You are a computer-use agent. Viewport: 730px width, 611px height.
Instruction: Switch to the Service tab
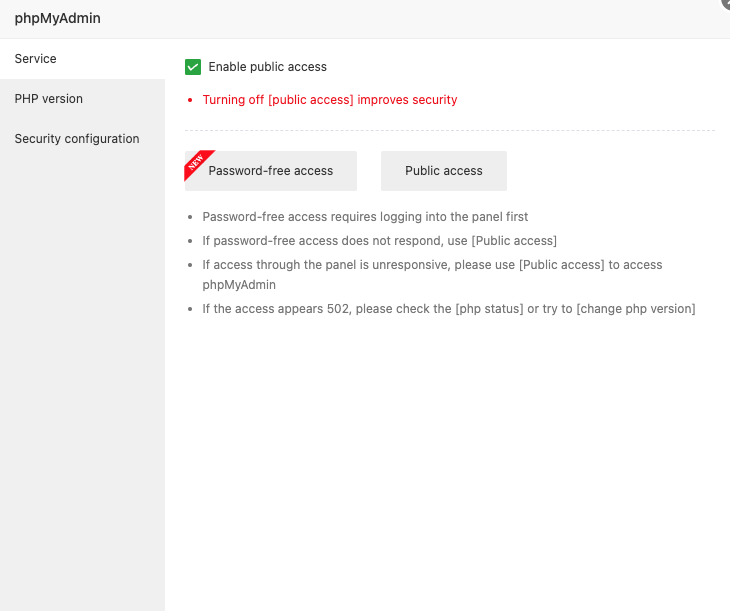coord(36,59)
